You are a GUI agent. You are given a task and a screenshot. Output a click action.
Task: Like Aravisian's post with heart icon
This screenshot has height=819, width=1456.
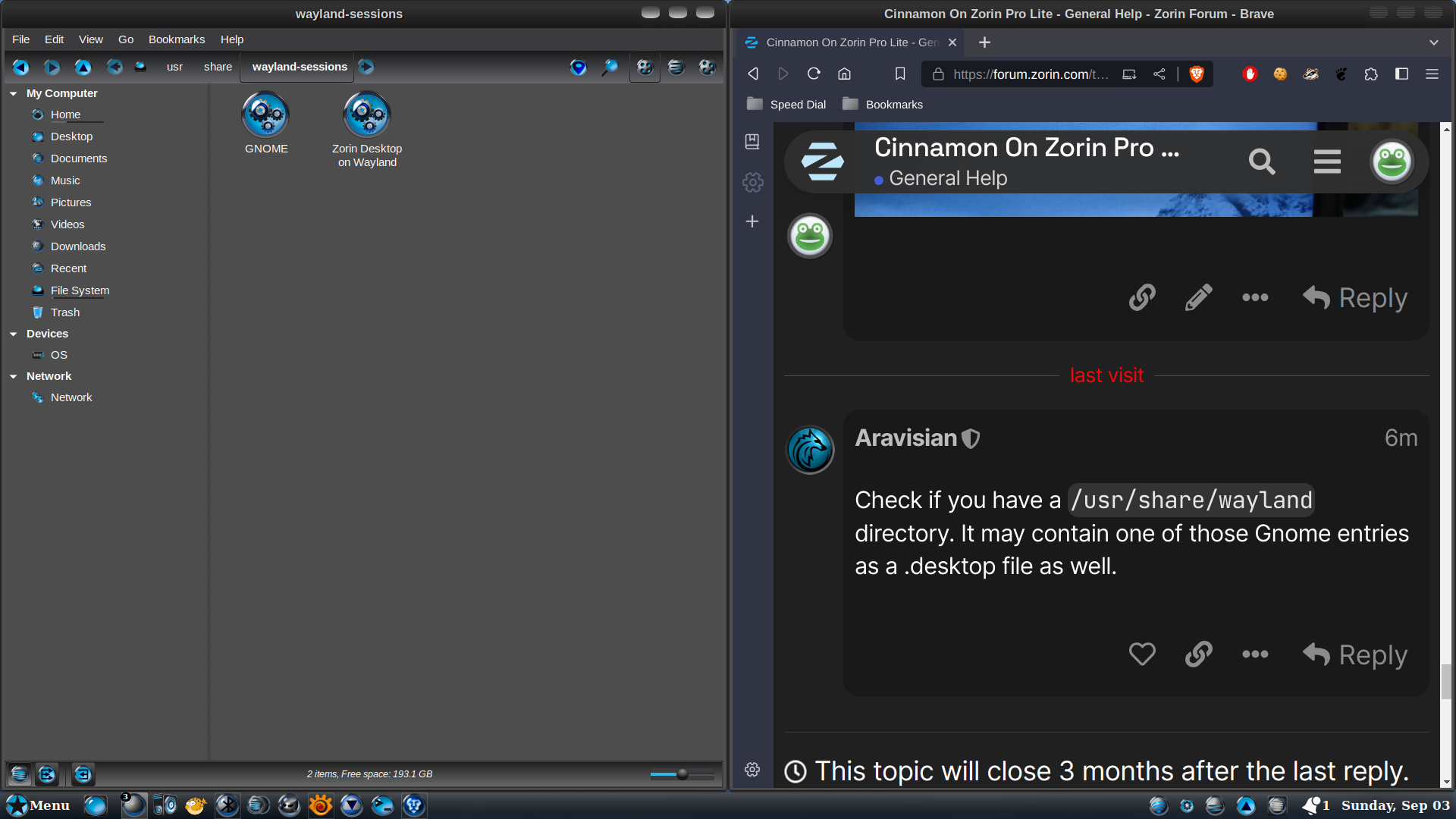coord(1142,654)
